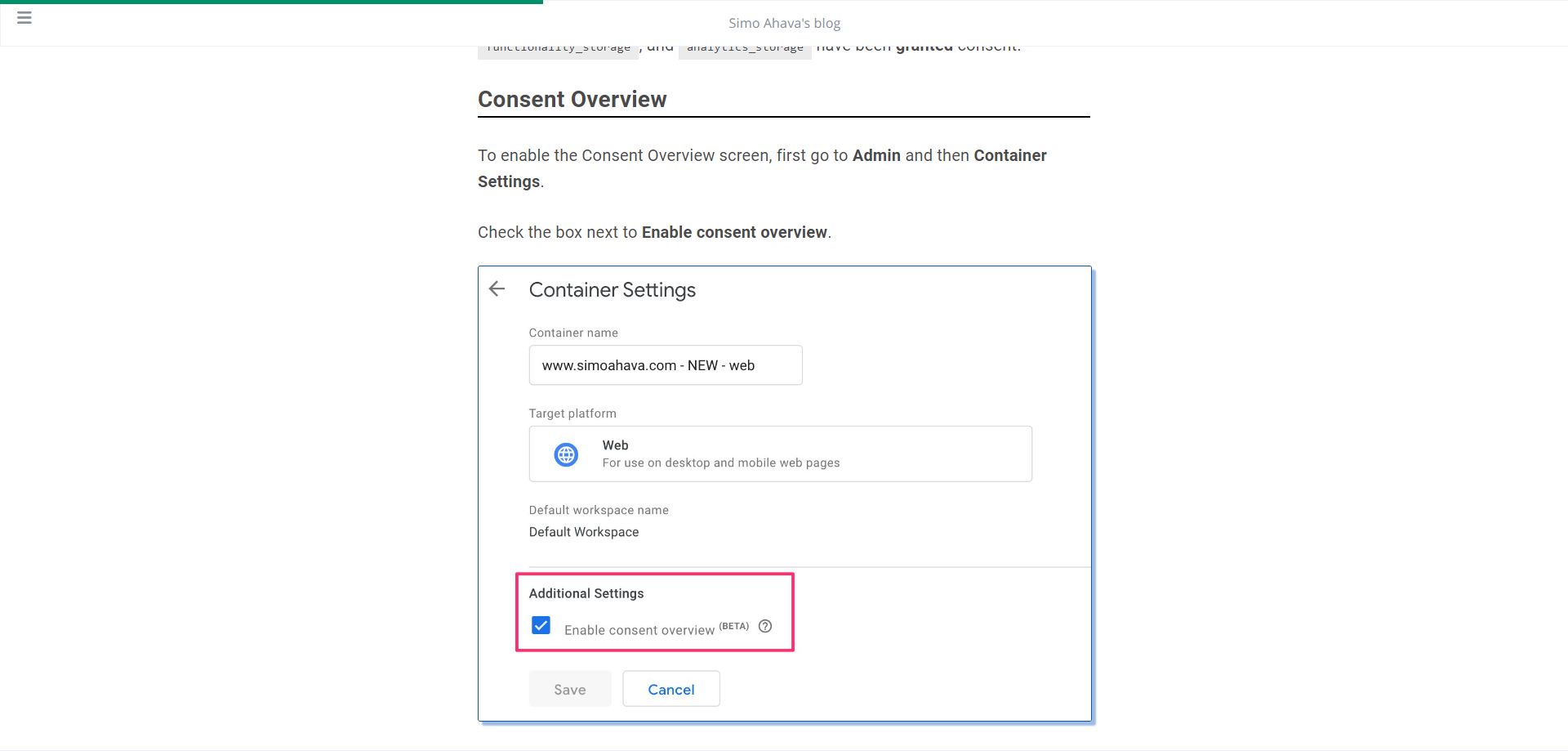Viewport: 1568px width, 751px height.
Task: Click the globe Web platform icon
Action: coord(566,454)
